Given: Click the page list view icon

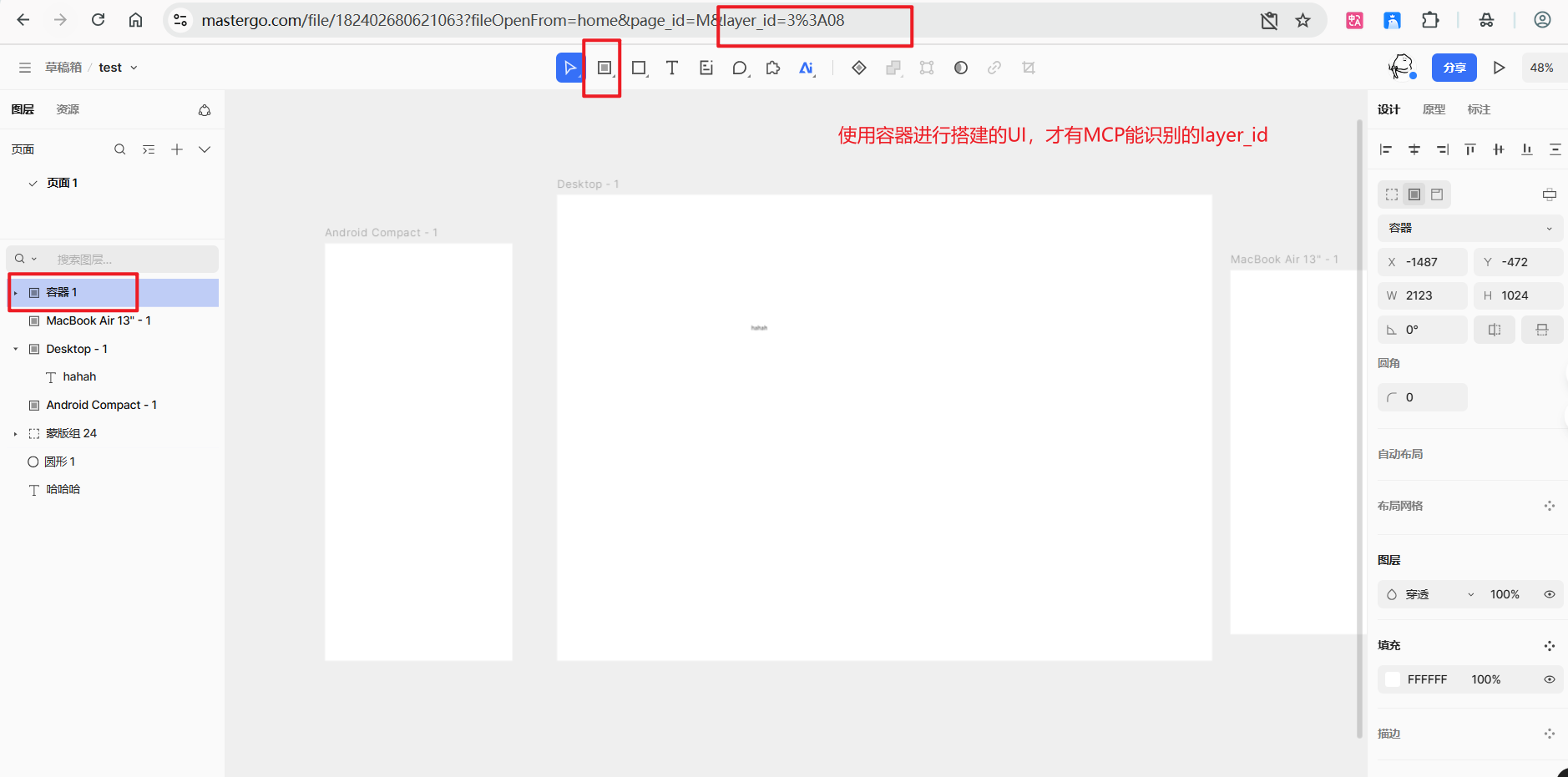Looking at the screenshot, I should click(149, 149).
